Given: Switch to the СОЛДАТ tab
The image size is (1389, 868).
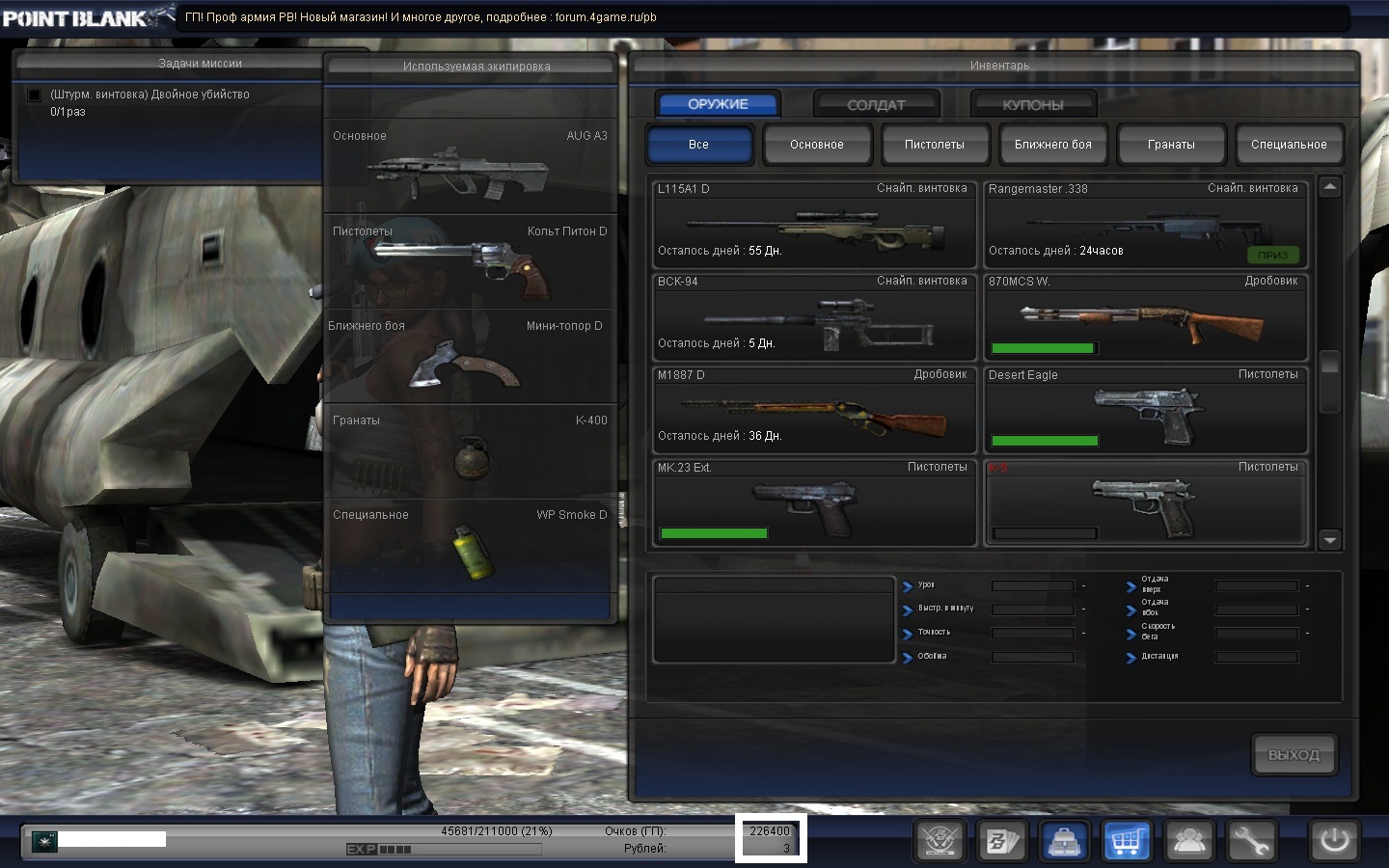Looking at the screenshot, I should point(876,104).
